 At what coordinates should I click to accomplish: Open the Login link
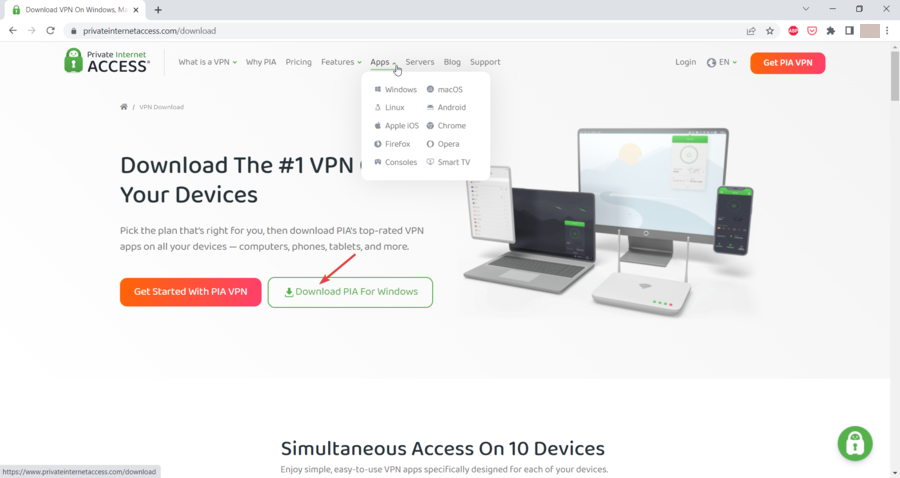coord(685,62)
